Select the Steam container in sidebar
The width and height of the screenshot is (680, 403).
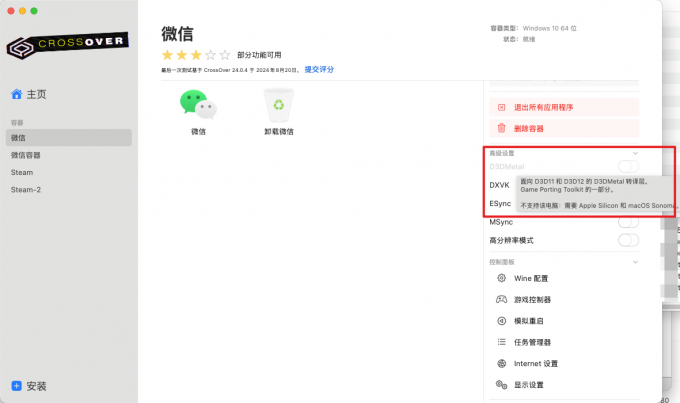point(69,172)
